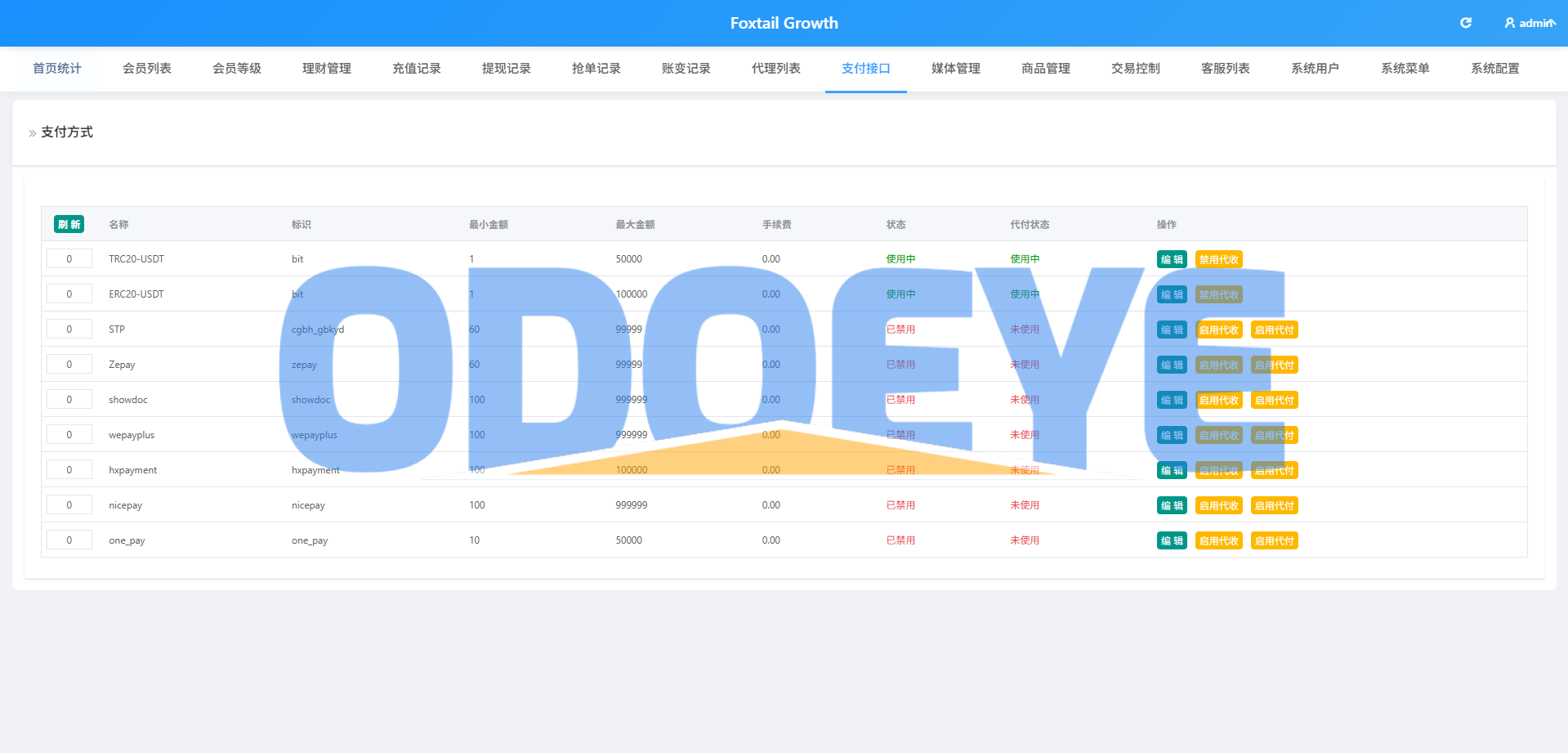Edit the nicepay payment method
Viewport: 1568px width, 753px height.
(1172, 505)
